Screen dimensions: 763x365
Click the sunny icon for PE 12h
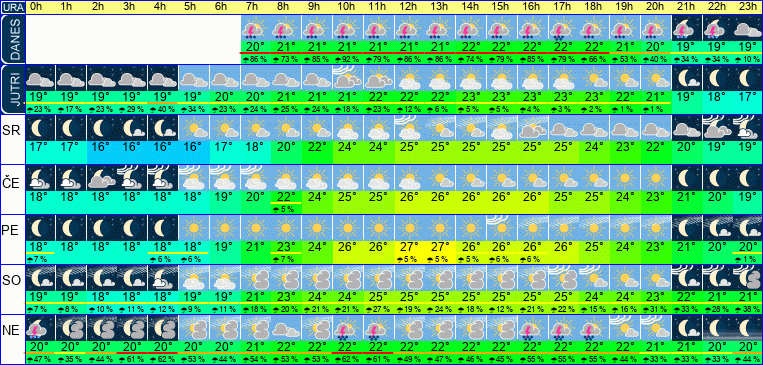pos(408,228)
